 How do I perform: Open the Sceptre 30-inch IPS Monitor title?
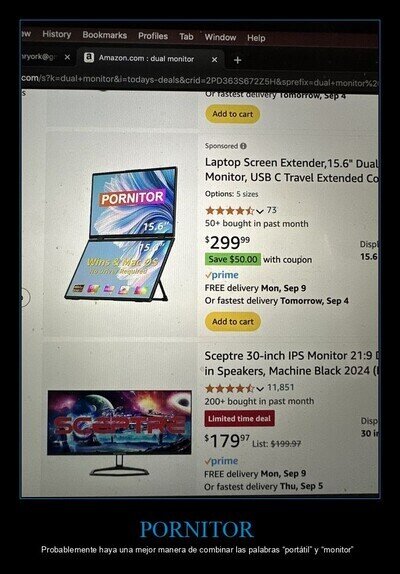(x=292, y=363)
